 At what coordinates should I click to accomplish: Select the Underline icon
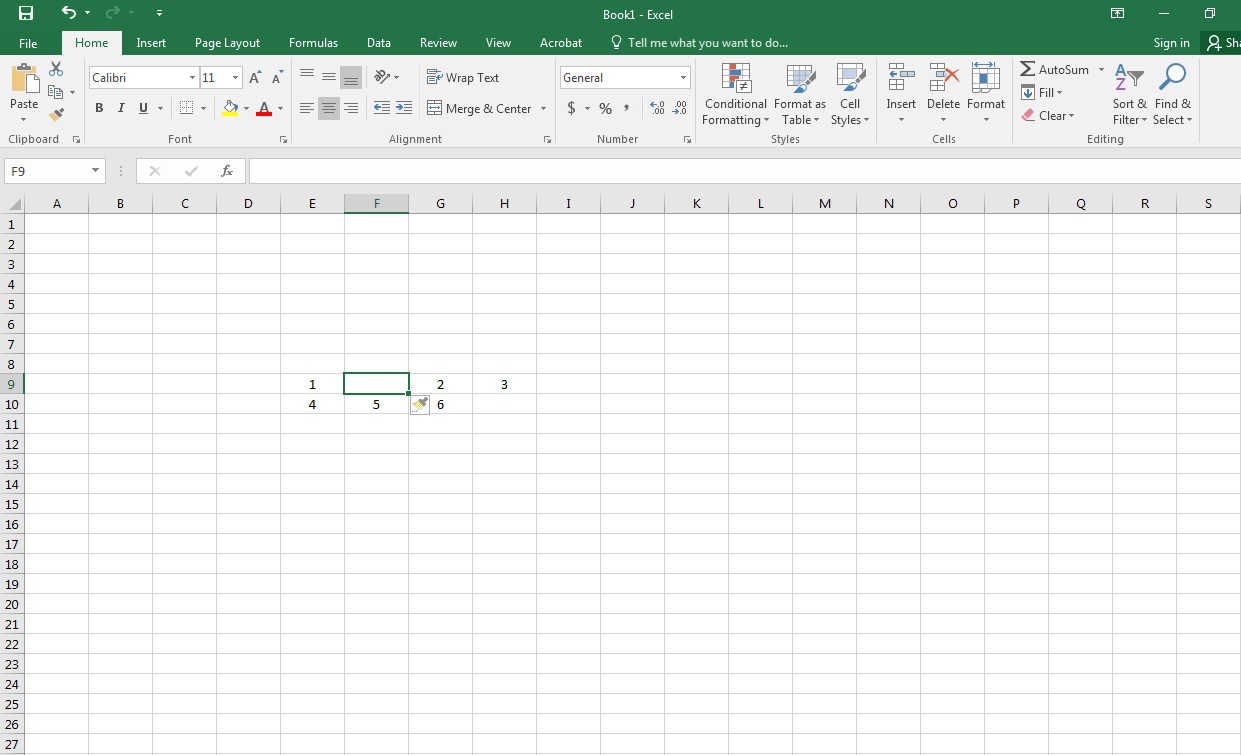[x=141, y=107]
